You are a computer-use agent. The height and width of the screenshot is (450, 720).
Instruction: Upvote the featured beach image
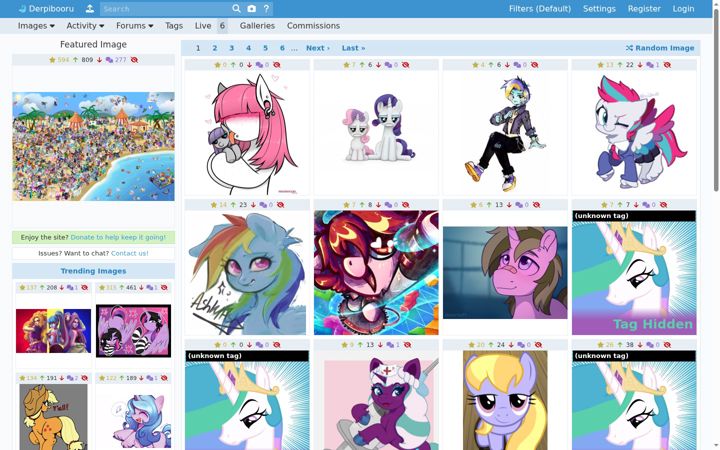coord(76,60)
